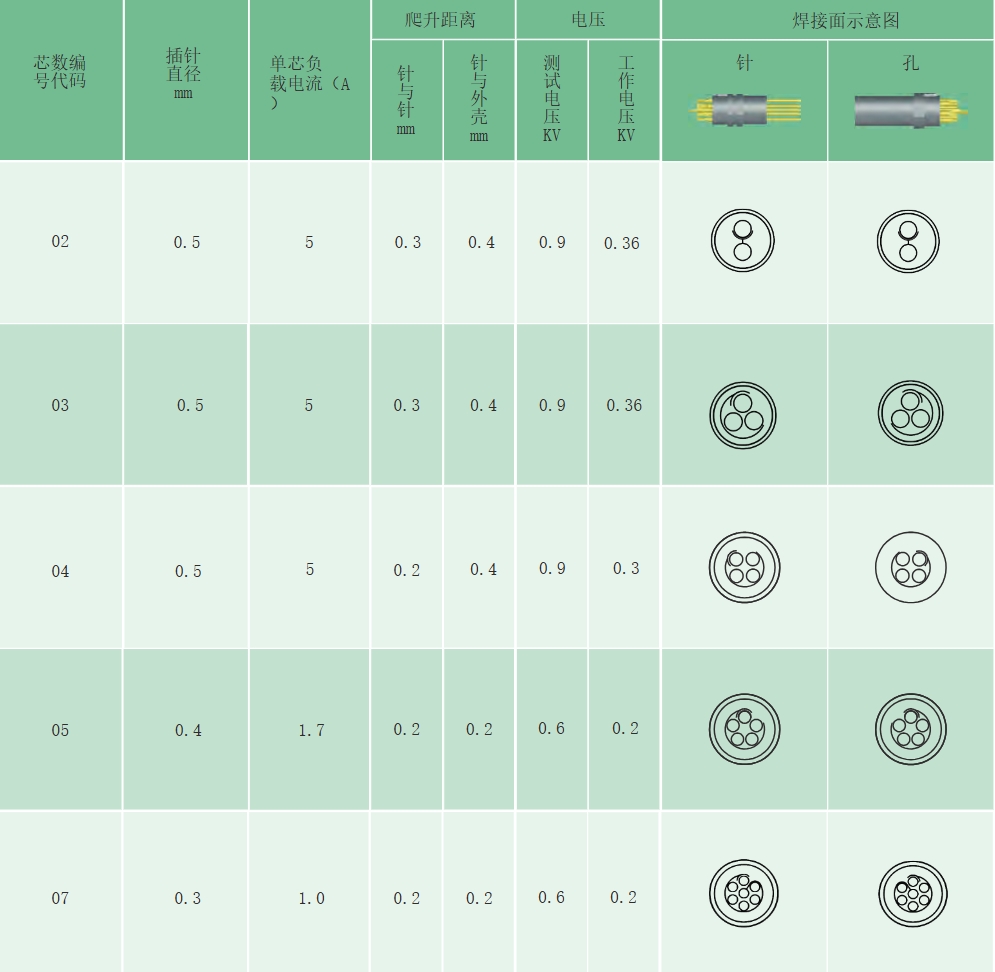Image resolution: width=995 pixels, height=972 pixels.
Task: Click the socket connector photo under 孔 header
Action: pos(909,109)
